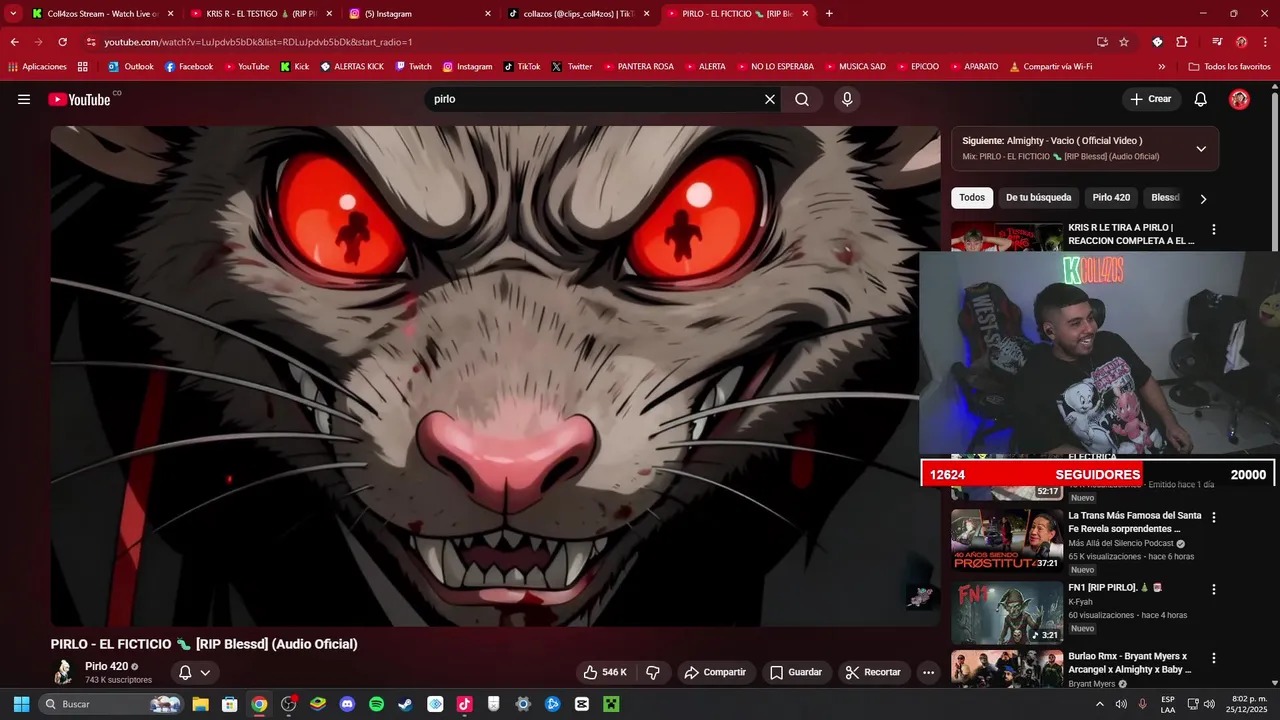Screen dimensions: 1280x720
Task: Bookmark this page with the star
Action: pyautogui.click(x=1124, y=42)
